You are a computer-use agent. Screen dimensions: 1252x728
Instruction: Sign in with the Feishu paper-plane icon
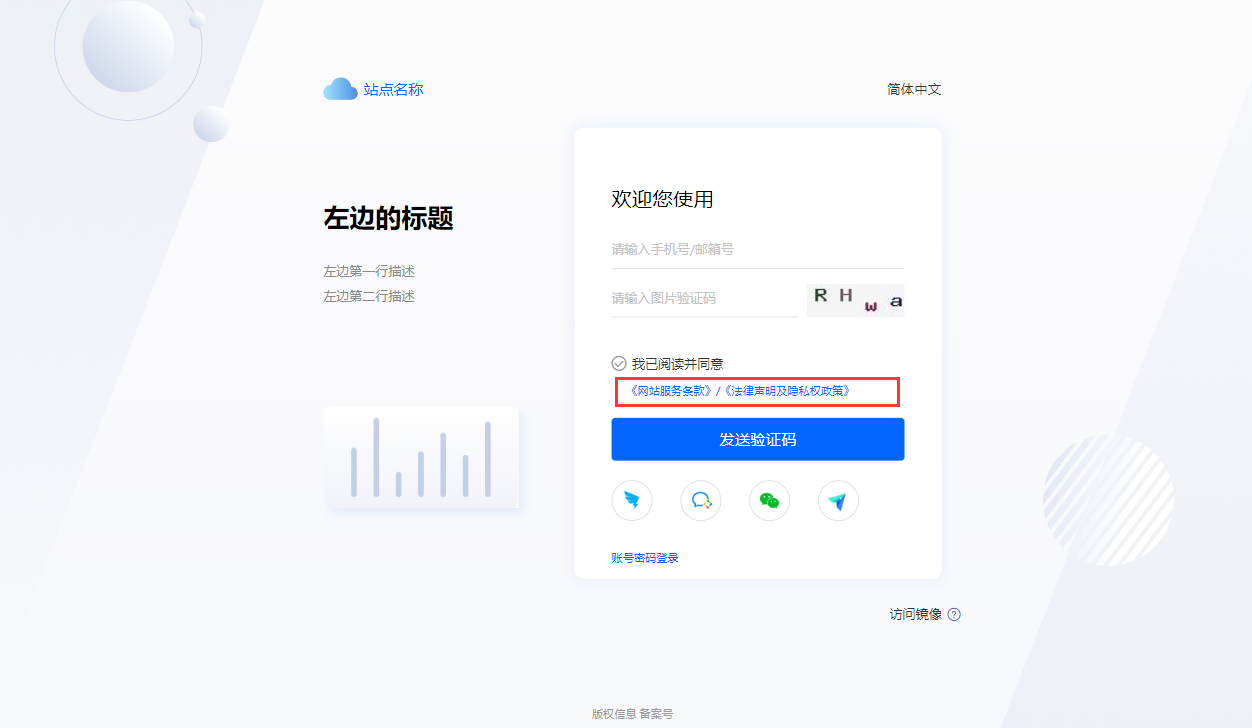pos(838,501)
